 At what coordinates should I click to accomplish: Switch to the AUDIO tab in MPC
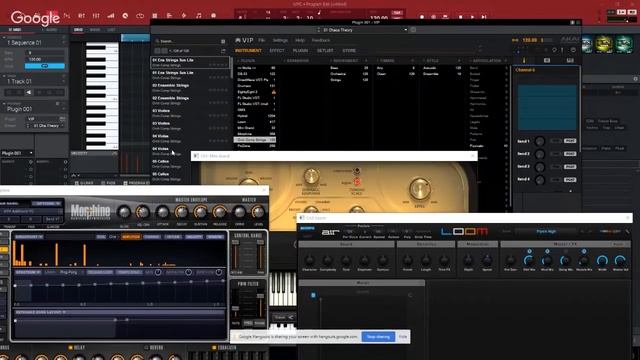49,30
